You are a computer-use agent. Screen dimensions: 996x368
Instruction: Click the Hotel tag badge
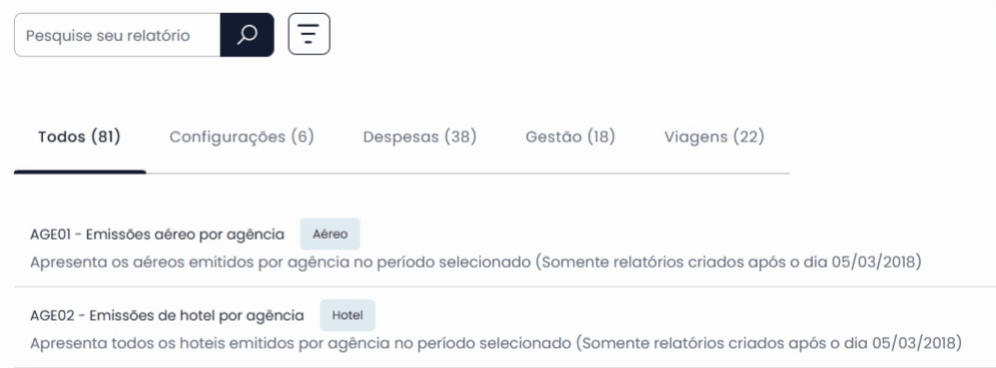[x=347, y=315]
